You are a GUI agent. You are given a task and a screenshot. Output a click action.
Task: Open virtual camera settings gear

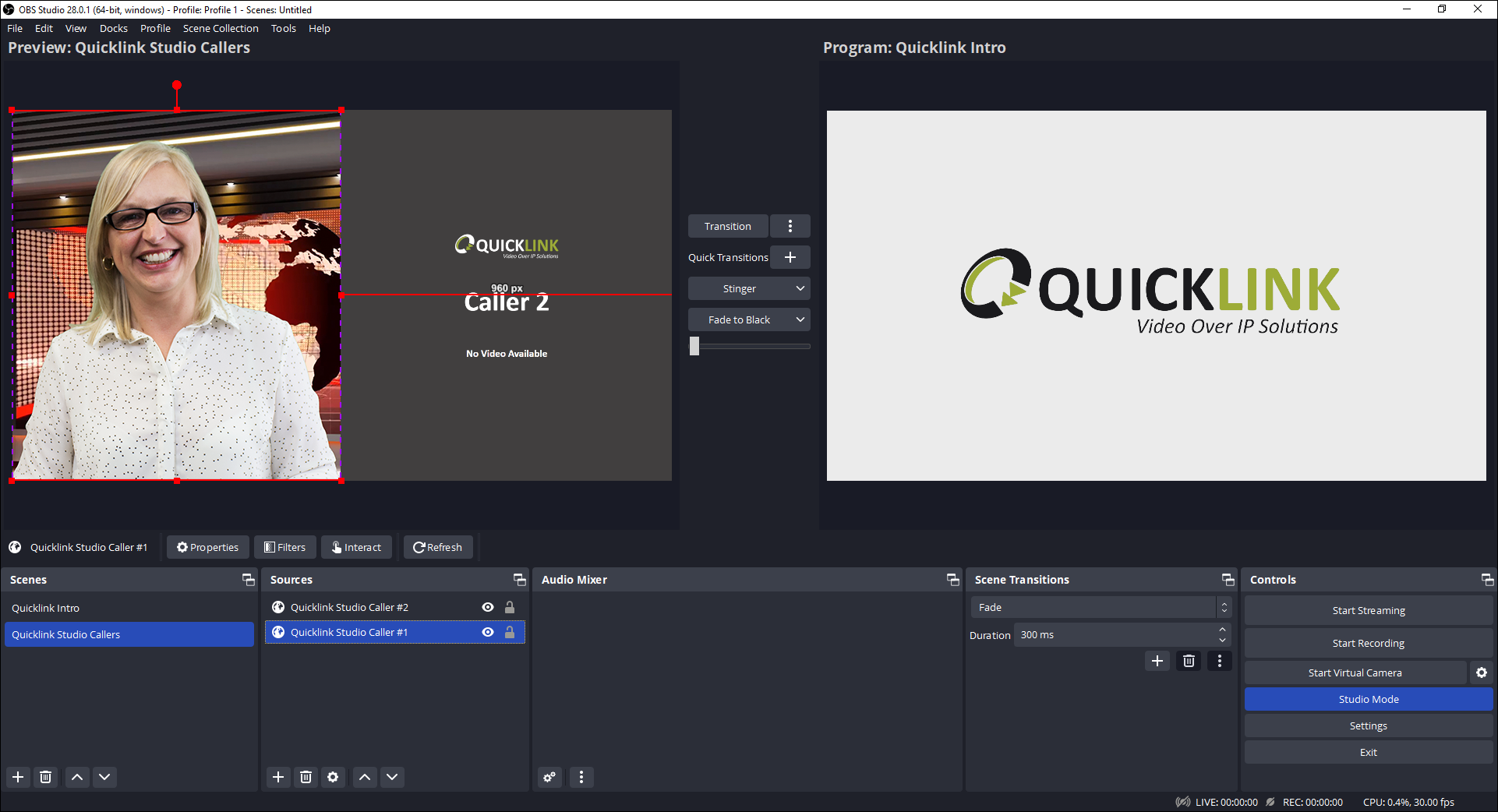pyautogui.click(x=1482, y=673)
